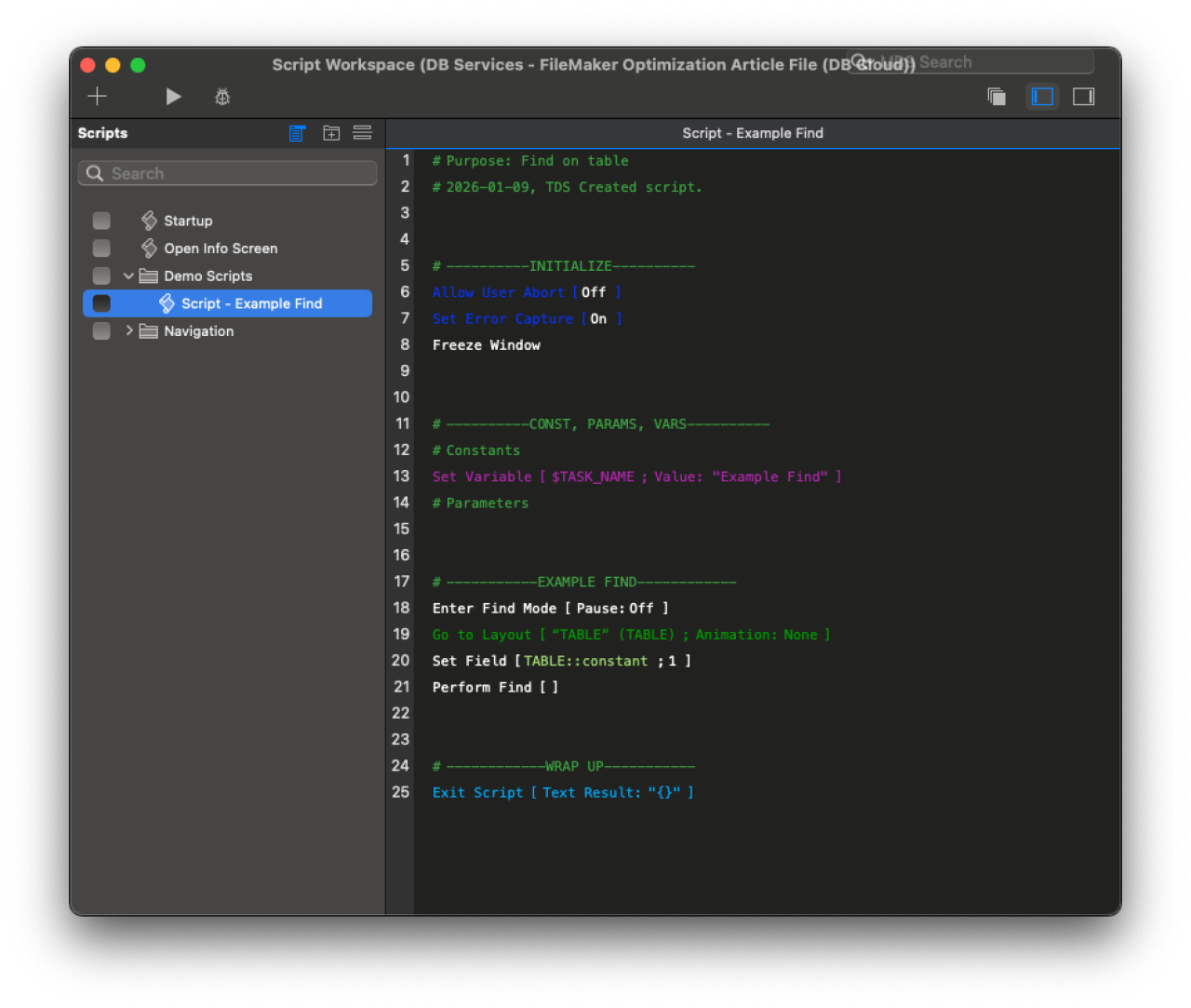Viewport: 1191px width, 1008px height.
Task: Select the Open Info Screen script
Action: pos(220,249)
